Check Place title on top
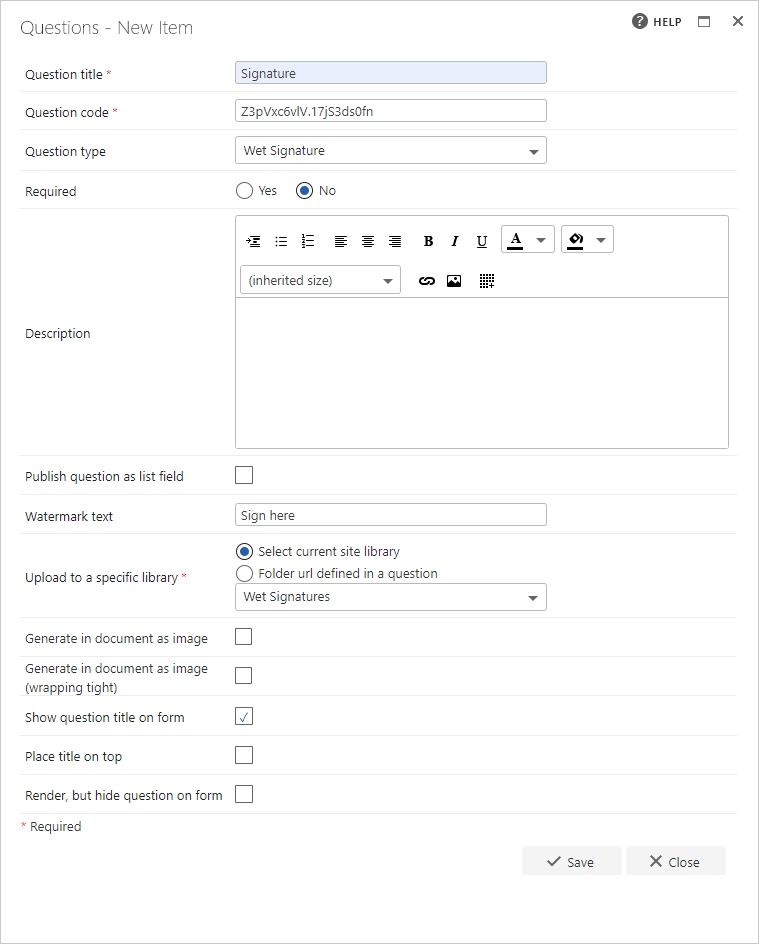This screenshot has height=944, width=759. pyautogui.click(x=244, y=755)
